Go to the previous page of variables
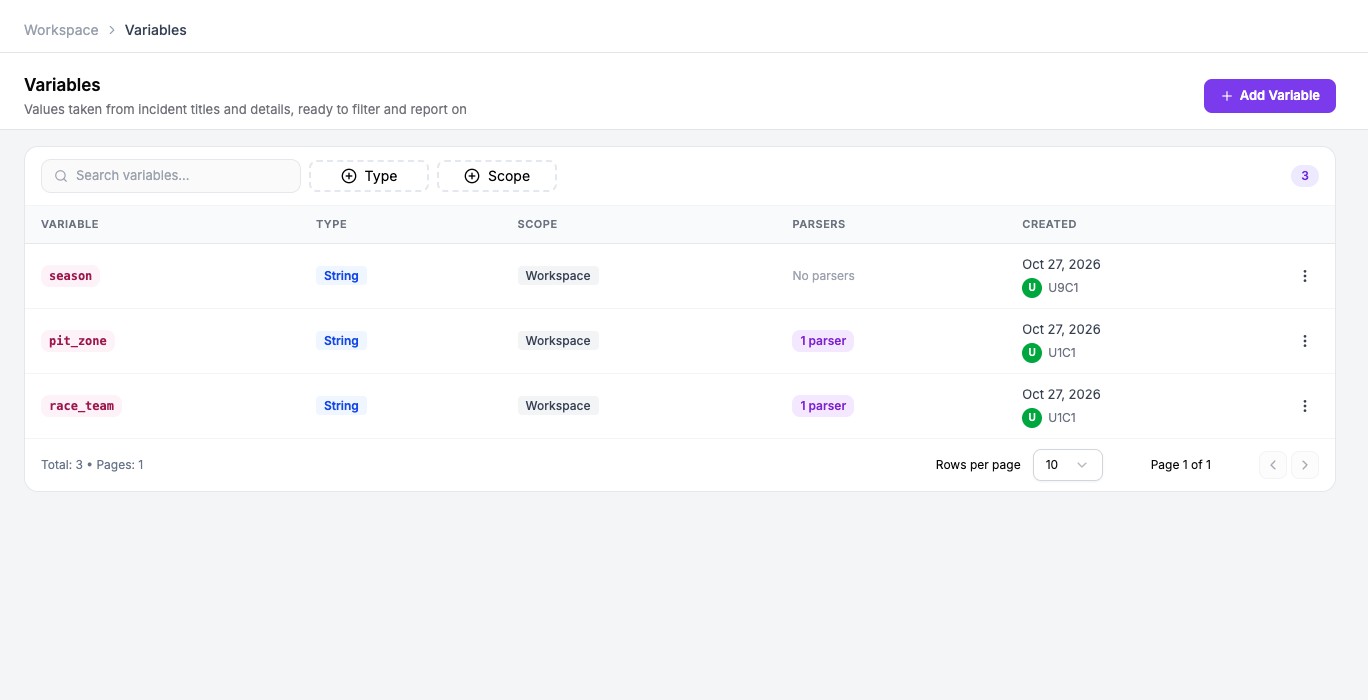 (1273, 465)
